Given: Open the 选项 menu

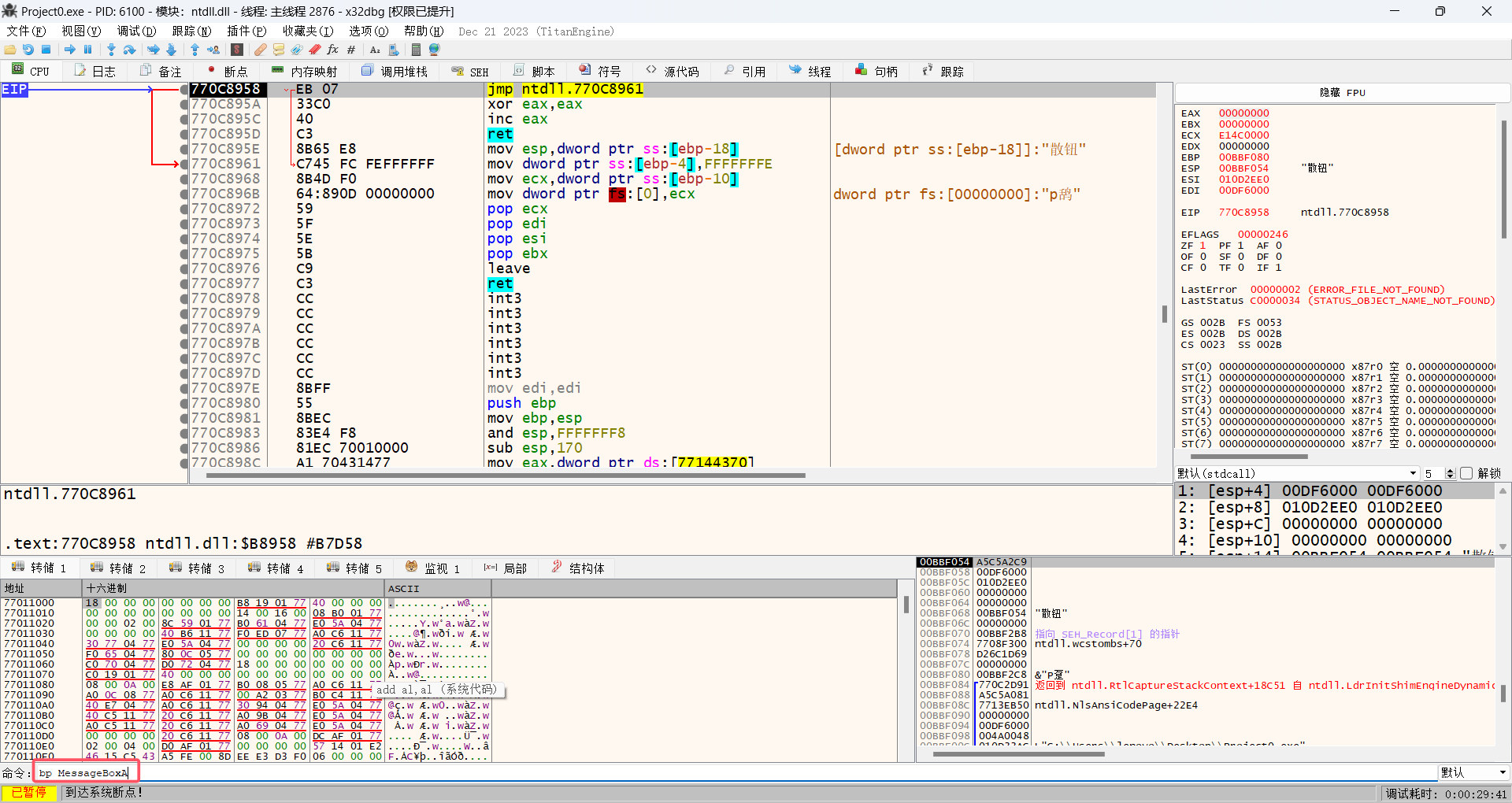Looking at the screenshot, I should pos(369,31).
